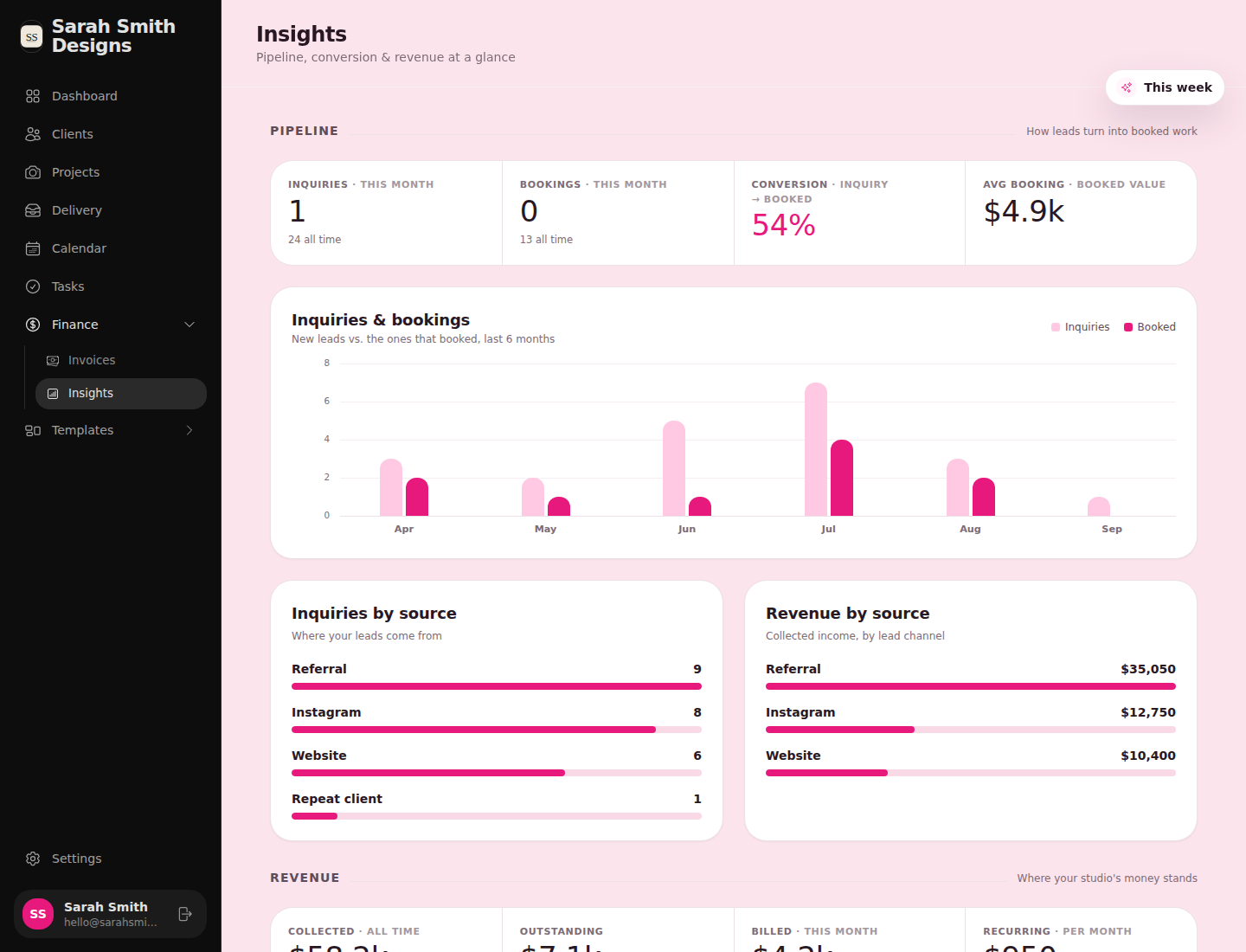Open Invoices under Finance

click(x=121, y=360)
